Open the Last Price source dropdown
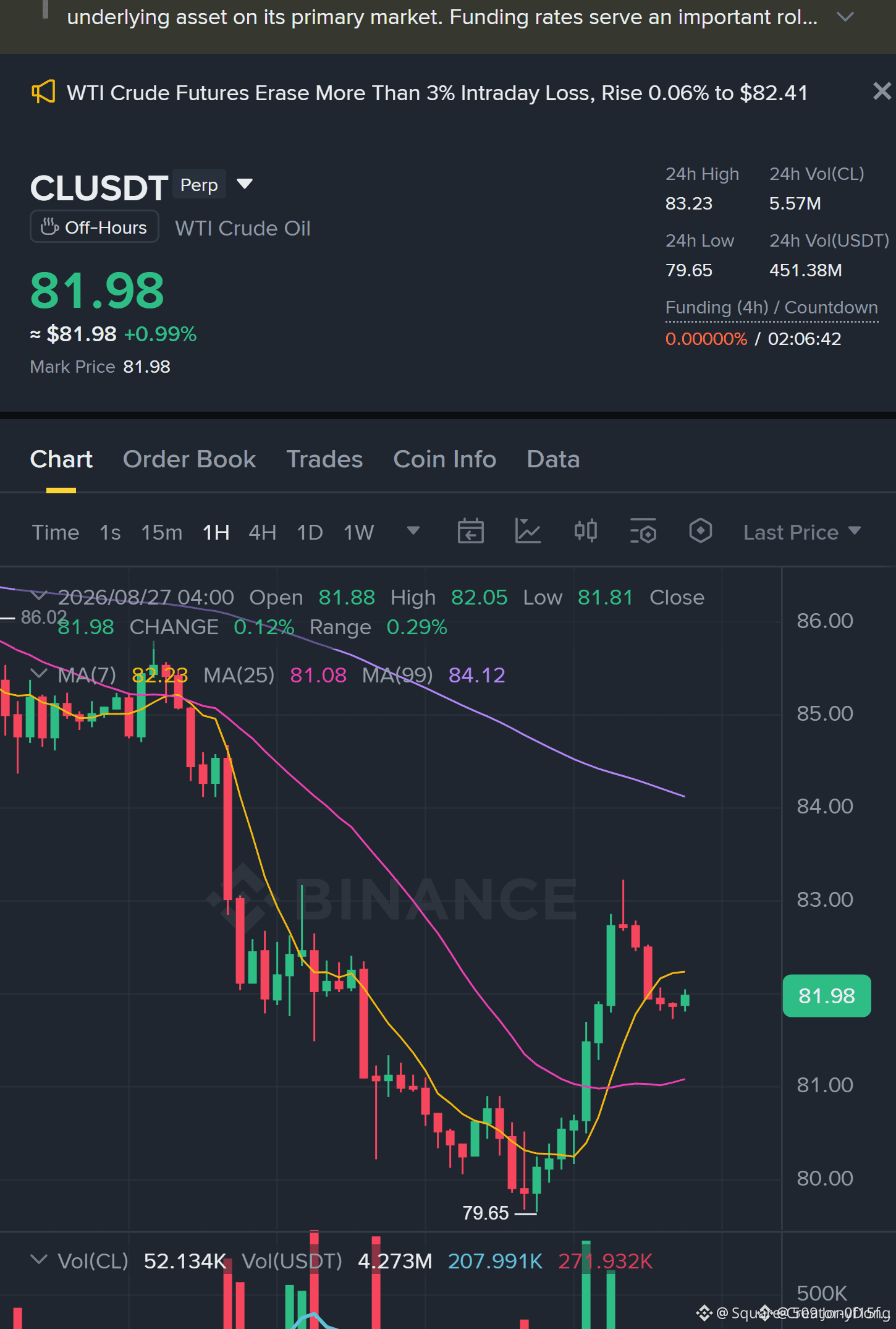Viewport: 896px width, 1329px height. [x=802, y=532]
